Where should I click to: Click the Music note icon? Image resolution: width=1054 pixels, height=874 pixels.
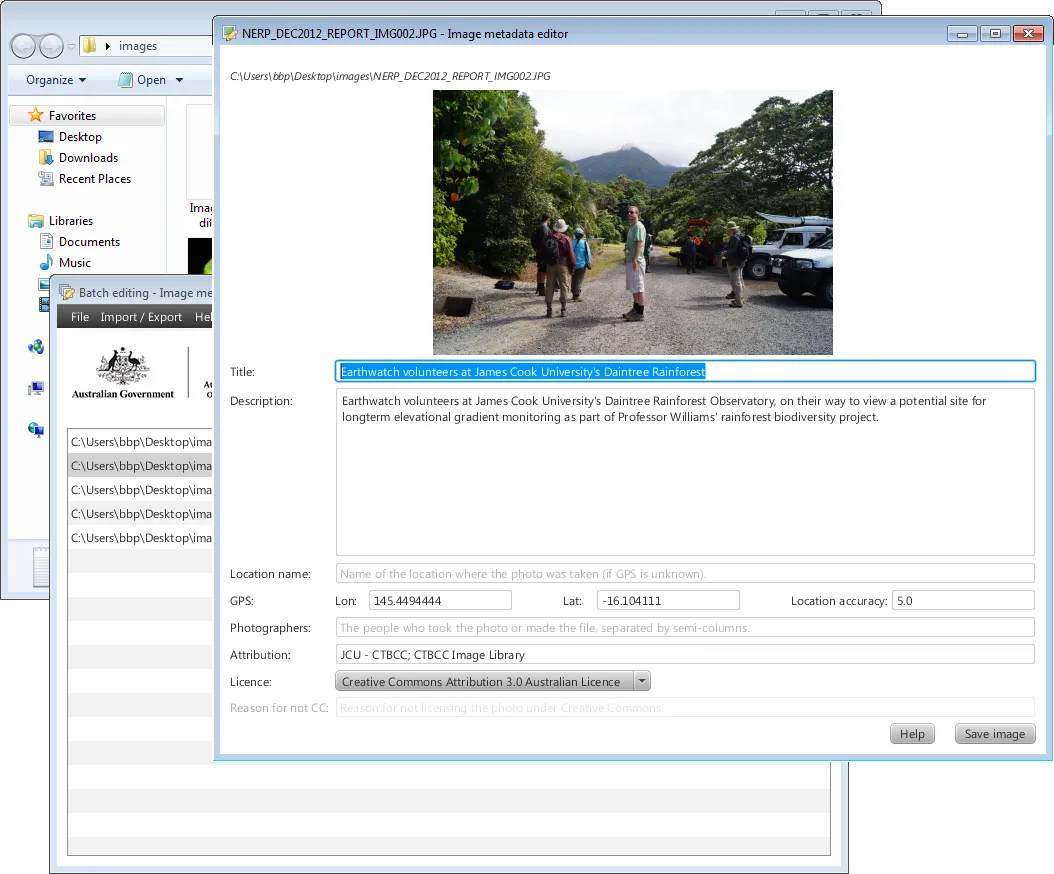(46, 262)
